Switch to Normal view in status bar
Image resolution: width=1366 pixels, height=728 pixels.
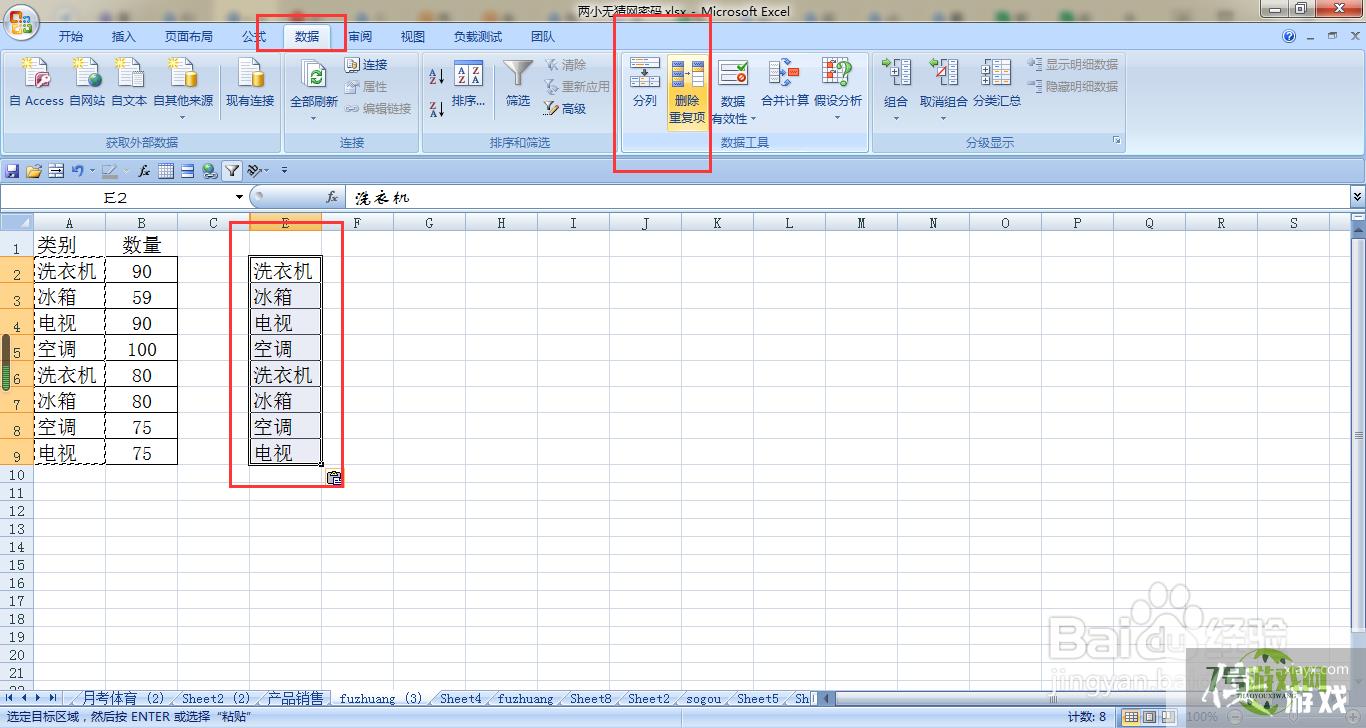pos(1131,717)
